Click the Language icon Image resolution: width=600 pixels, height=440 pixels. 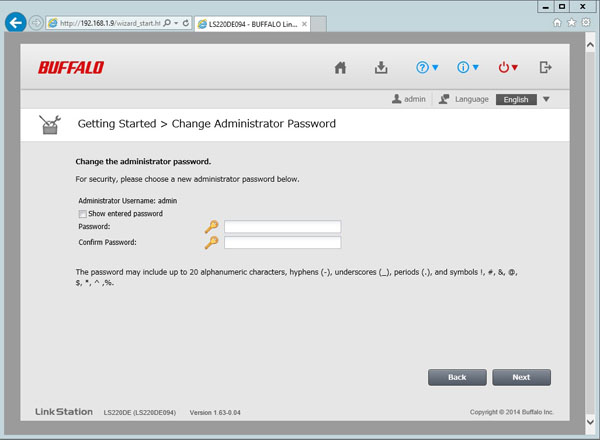click(x=444, y=99)
